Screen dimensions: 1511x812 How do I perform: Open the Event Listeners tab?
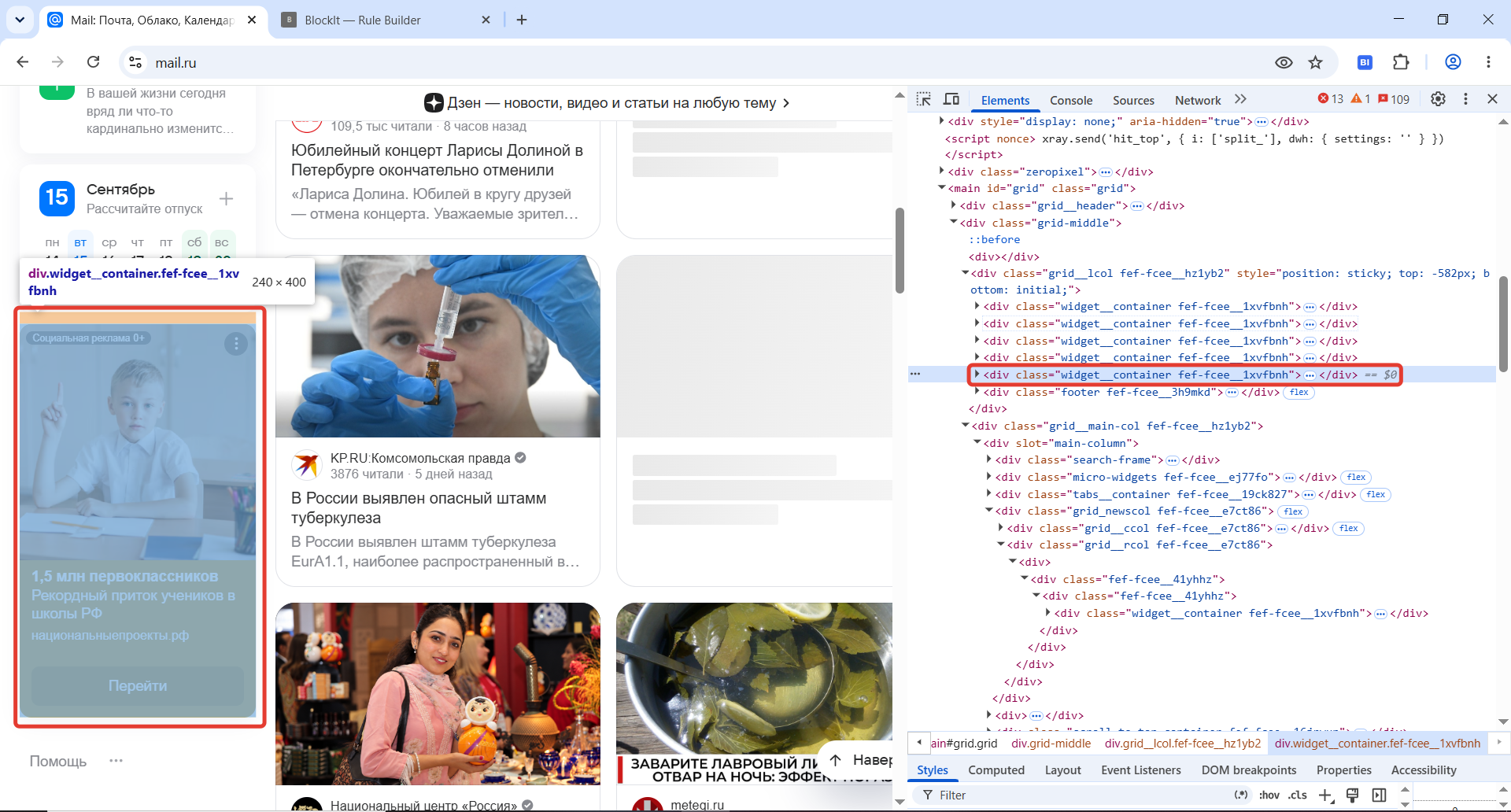(1141, 770)
